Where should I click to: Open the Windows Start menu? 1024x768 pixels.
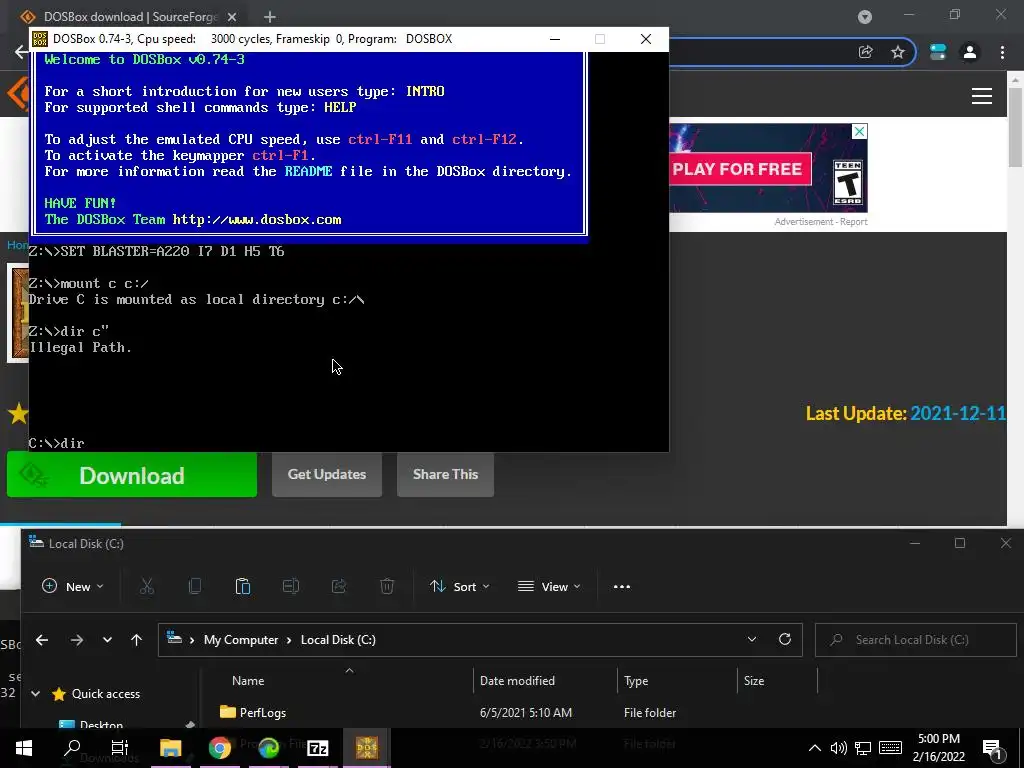coord(24,748)
